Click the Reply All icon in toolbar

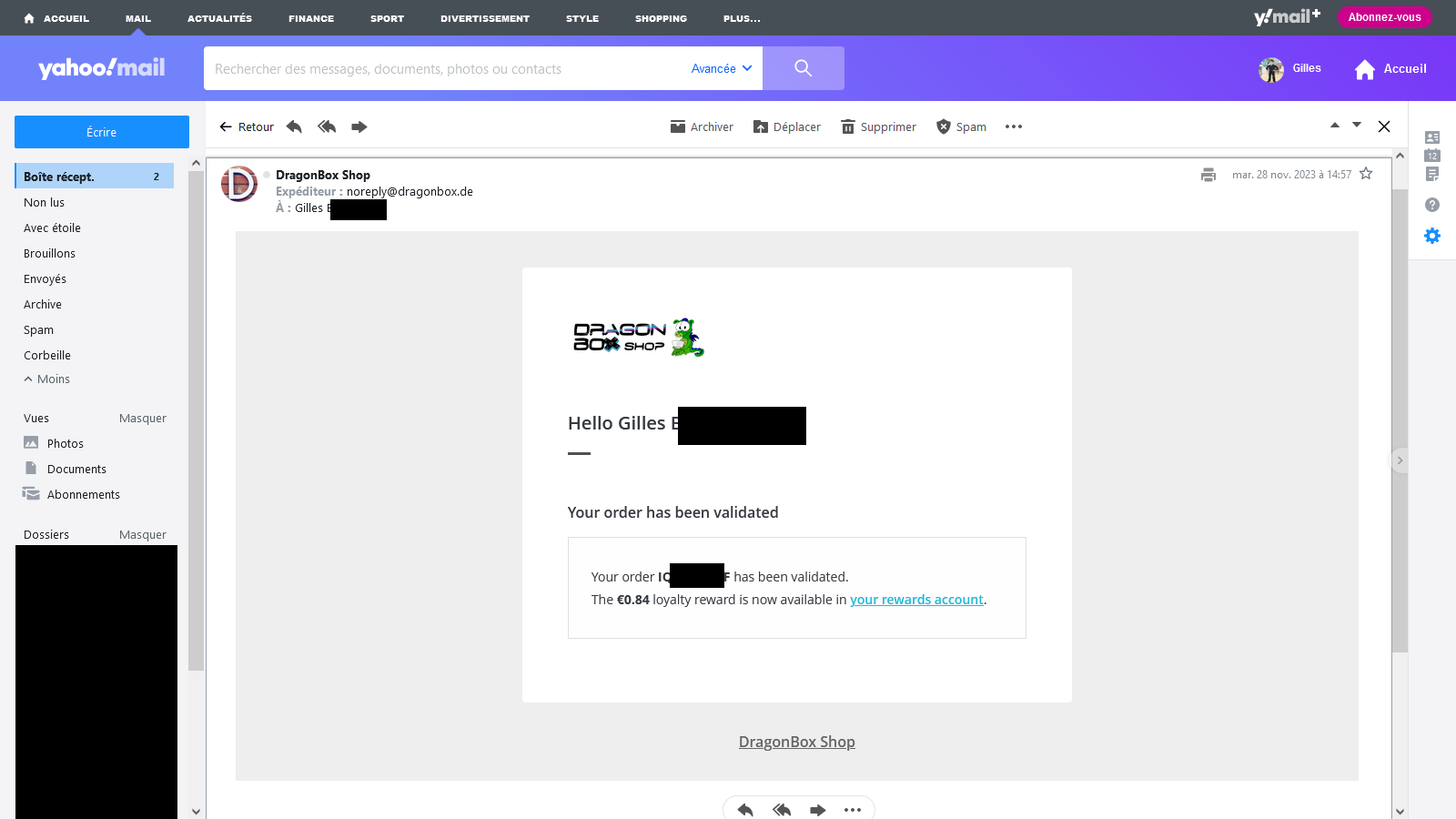[x=327, y=126]
